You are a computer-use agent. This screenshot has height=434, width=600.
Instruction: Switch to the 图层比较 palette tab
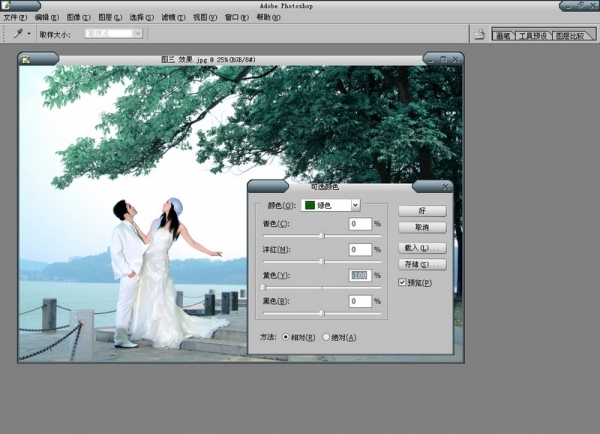pos(569,36)
